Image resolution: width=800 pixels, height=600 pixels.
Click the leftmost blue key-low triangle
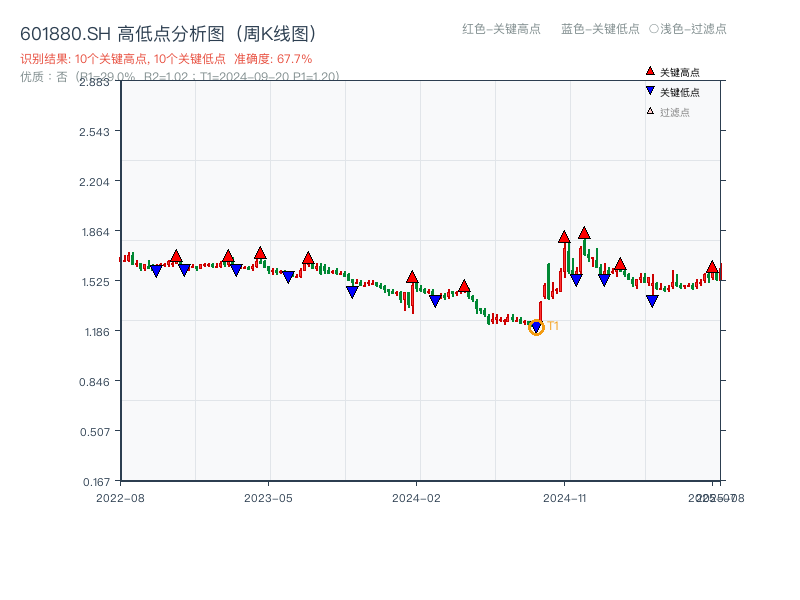(x=156, y=271)
